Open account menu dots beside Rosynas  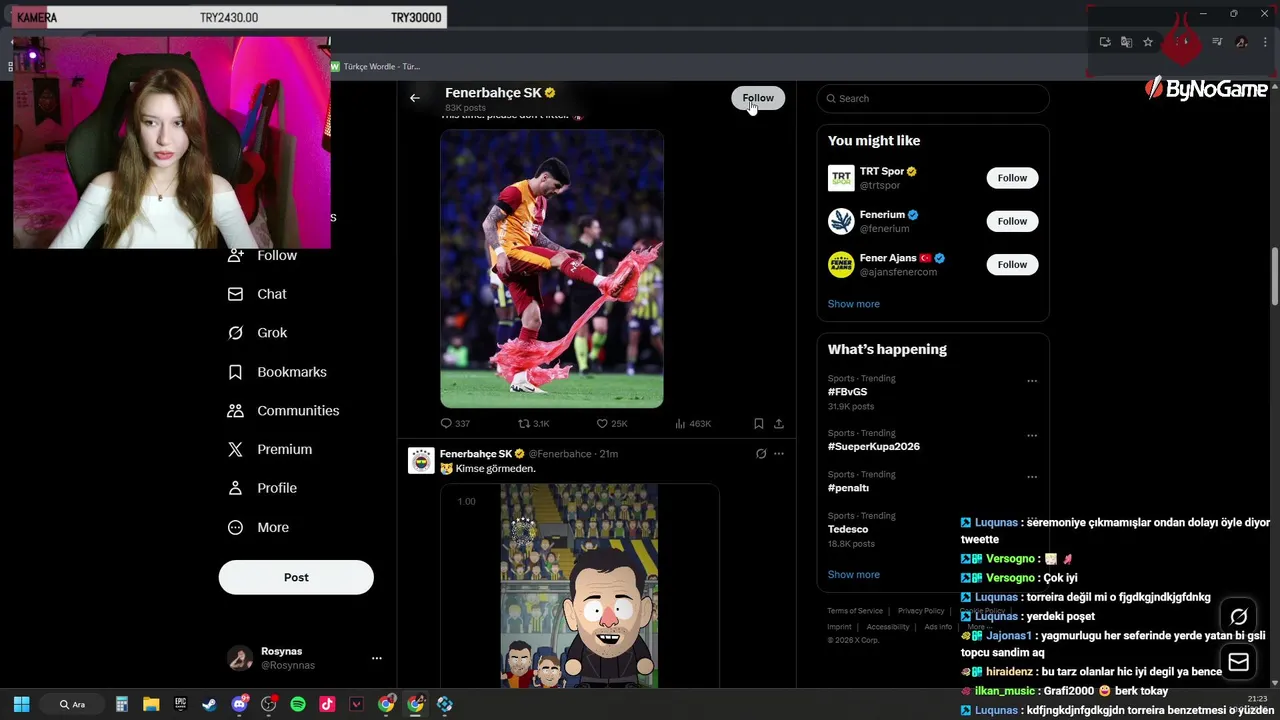(x=377, y=658)
